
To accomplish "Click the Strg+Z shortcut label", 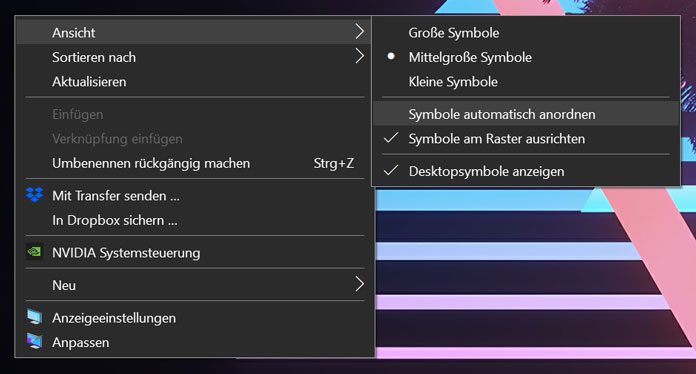I will point(334,163).
